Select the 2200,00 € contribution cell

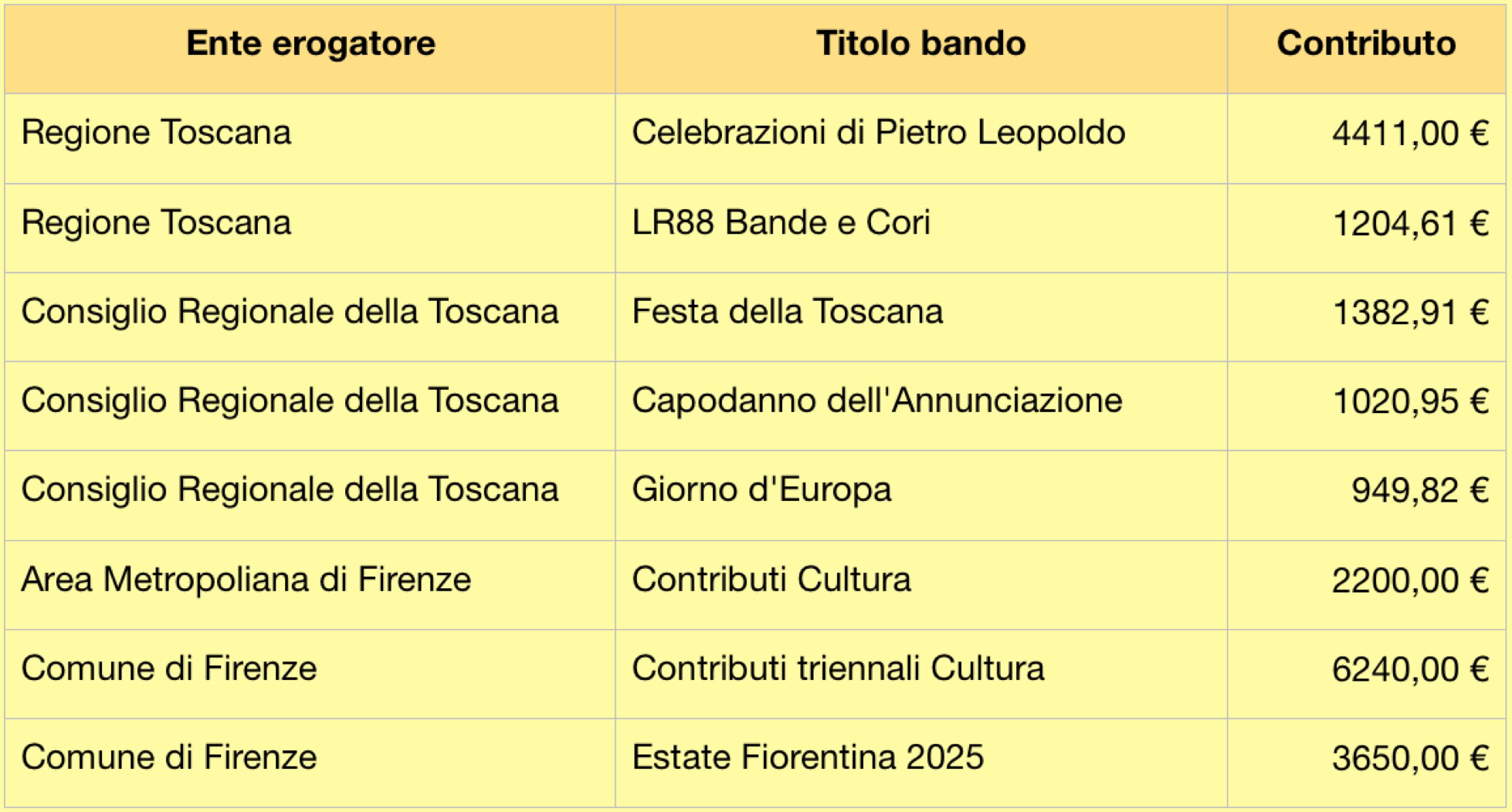pyautogui.click(x=1409, y=580)
